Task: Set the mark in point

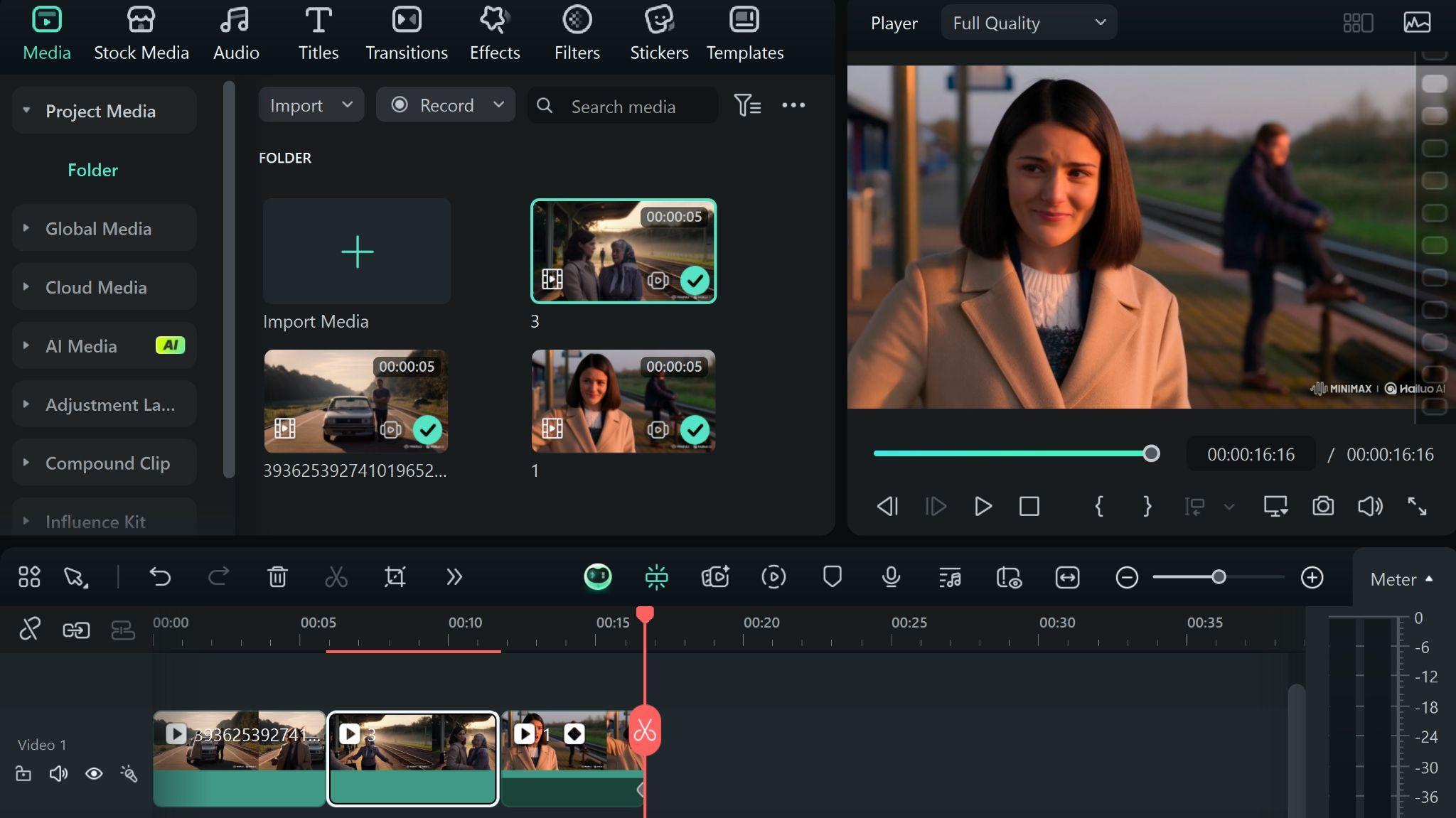Action: tap(1098, 506)
